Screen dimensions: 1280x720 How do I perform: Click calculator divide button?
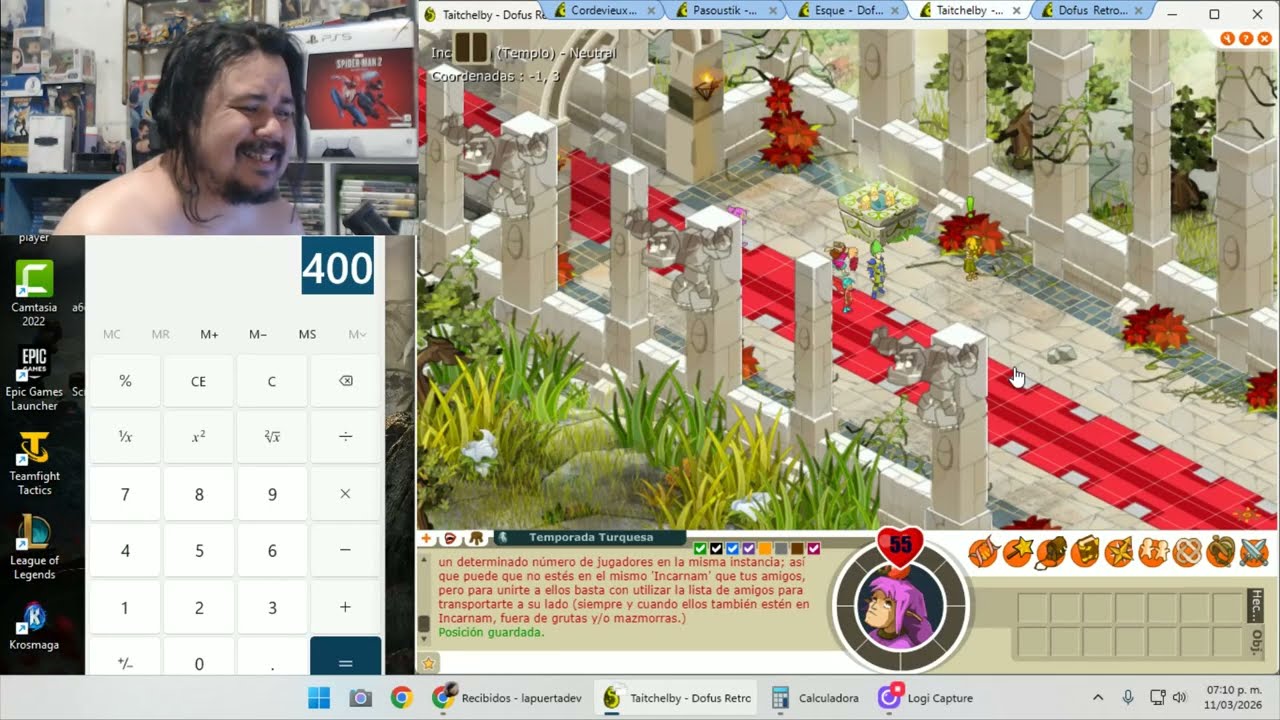coord(345,437)
